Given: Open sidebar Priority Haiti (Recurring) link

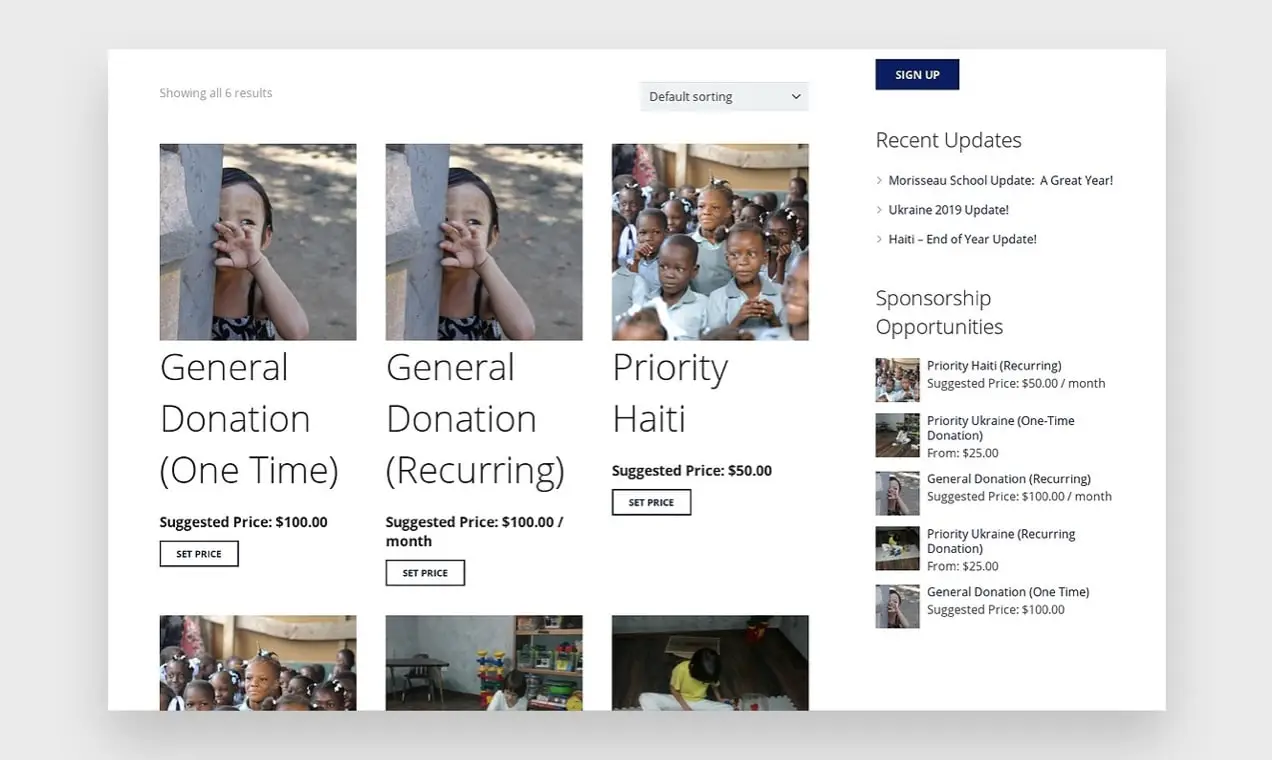Looking at the screenshot, I should coord(994,366).
